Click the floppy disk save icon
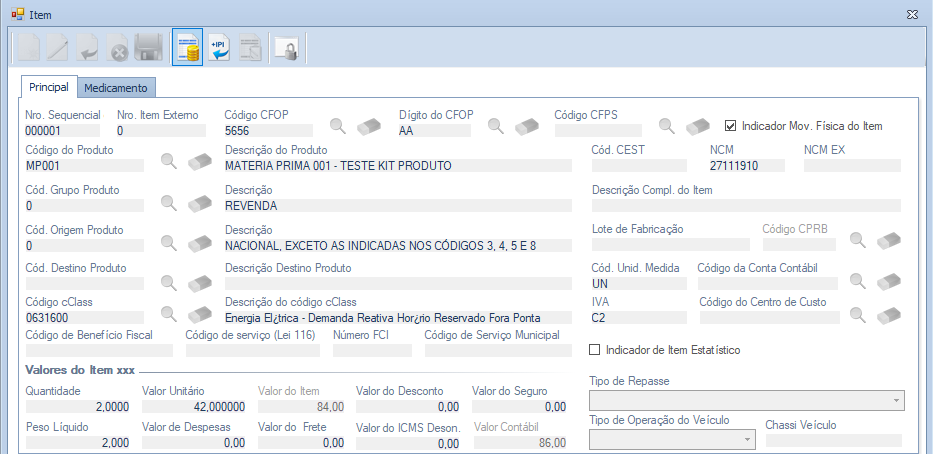 click(x=149, y=48)
